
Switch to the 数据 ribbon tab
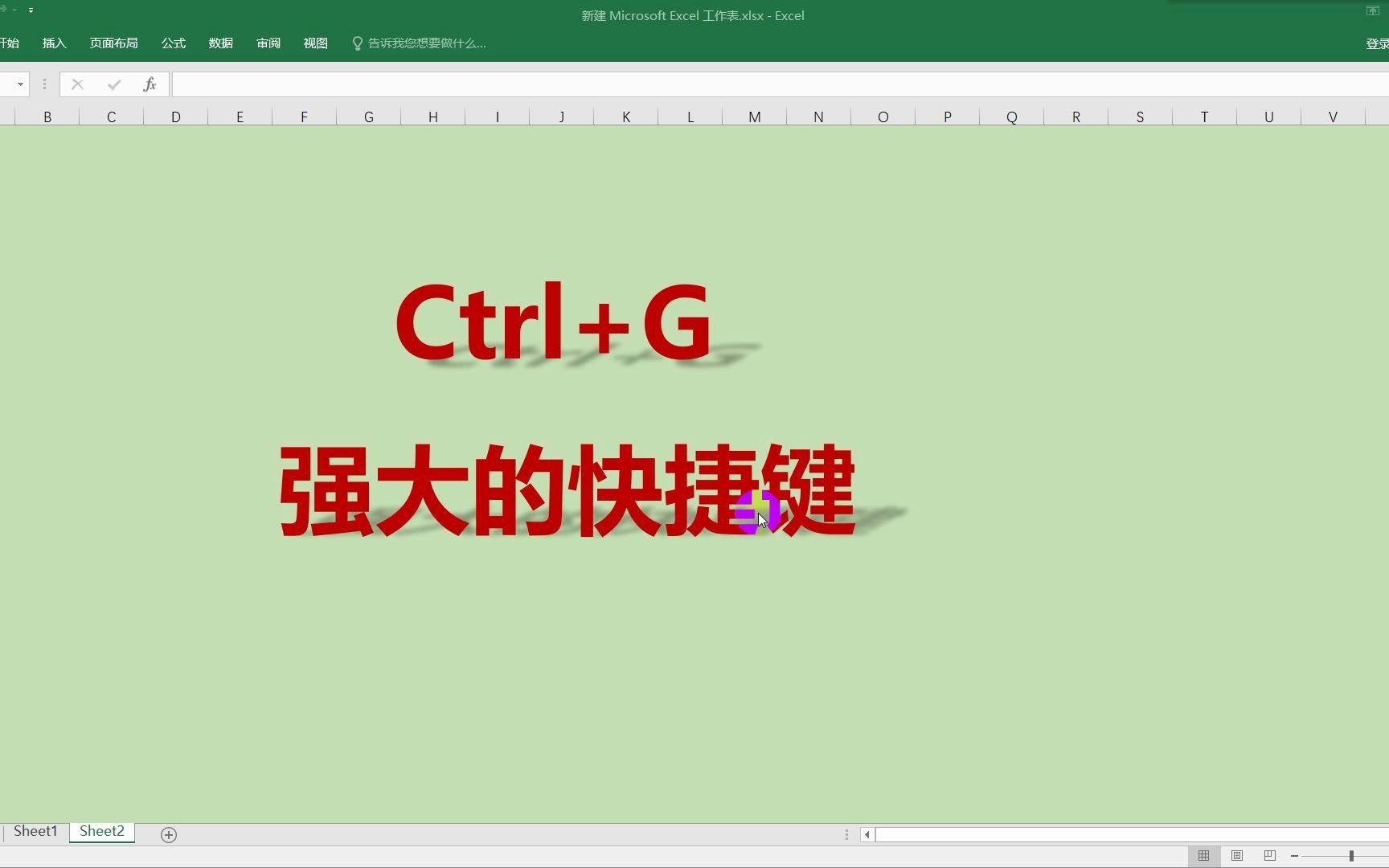click(x=219, y=43)
